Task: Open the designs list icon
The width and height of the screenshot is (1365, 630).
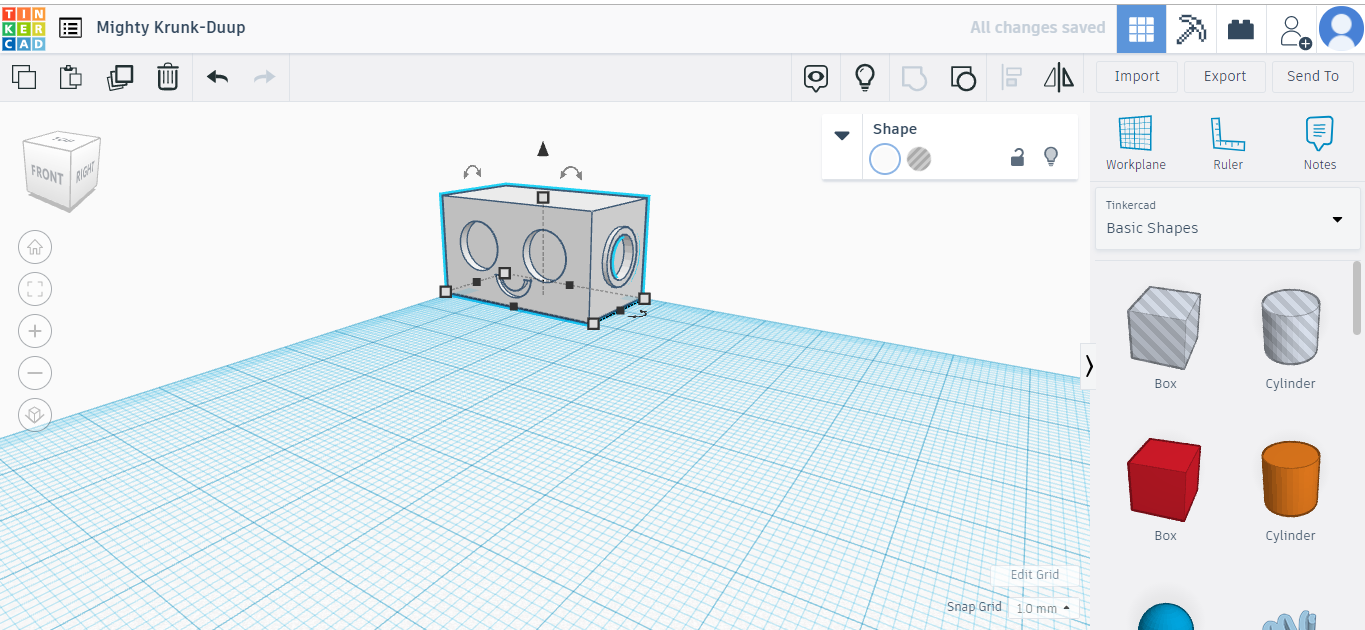Action: point(71,28)
